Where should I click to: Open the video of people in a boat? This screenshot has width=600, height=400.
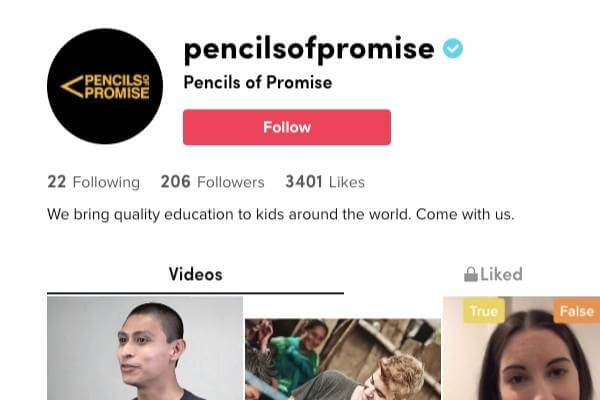343,359
